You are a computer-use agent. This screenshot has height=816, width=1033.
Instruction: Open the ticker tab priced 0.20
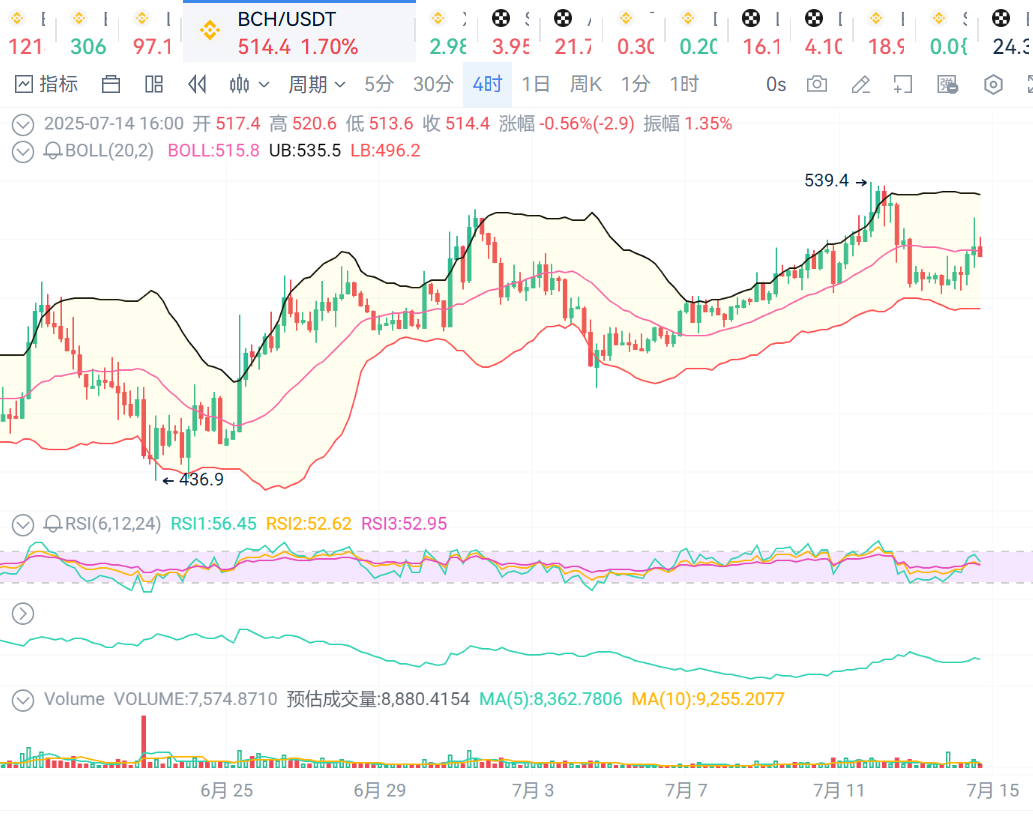(698, 32)
